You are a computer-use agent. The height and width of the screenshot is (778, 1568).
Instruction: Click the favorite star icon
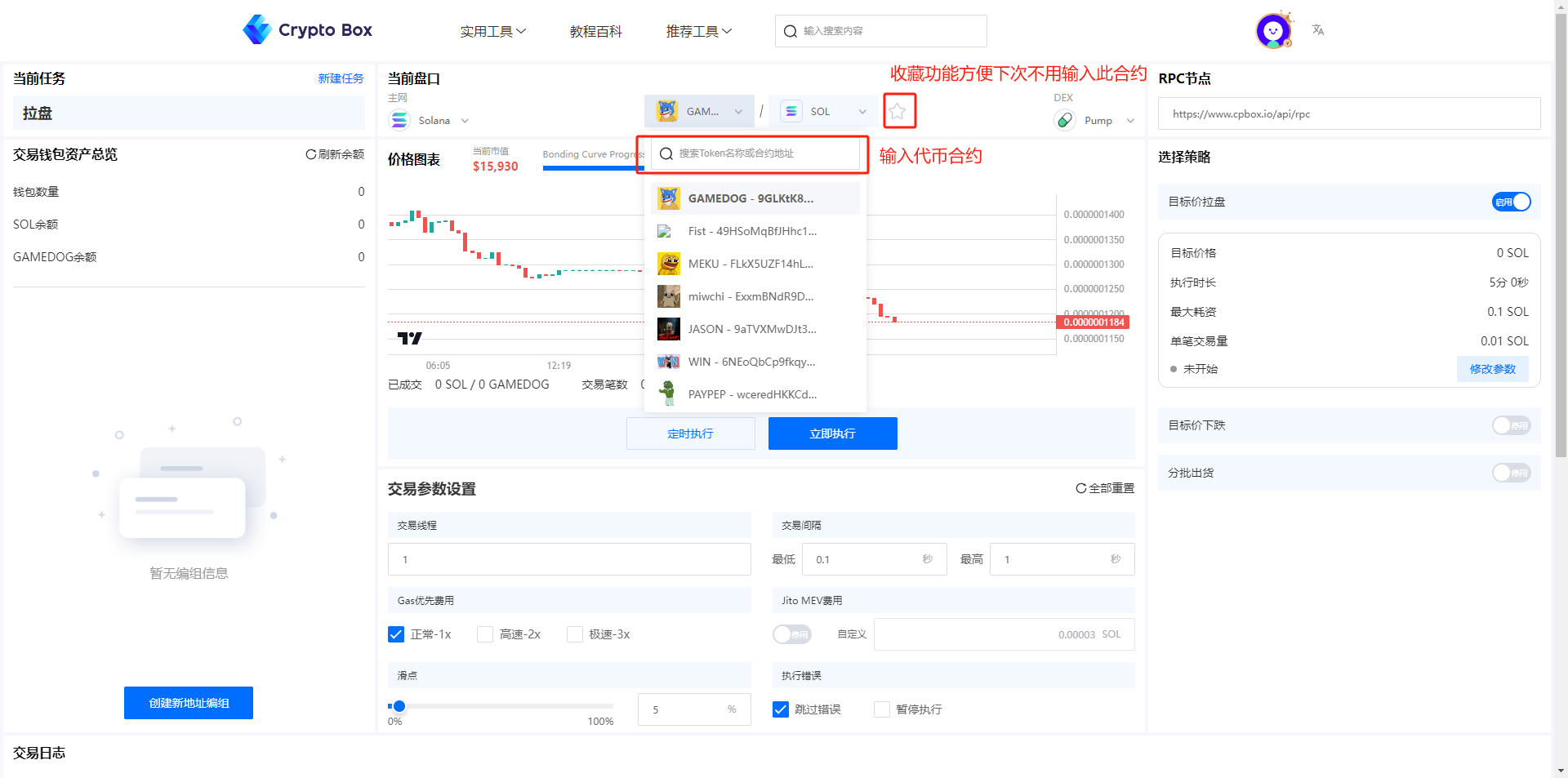[898, 111]
